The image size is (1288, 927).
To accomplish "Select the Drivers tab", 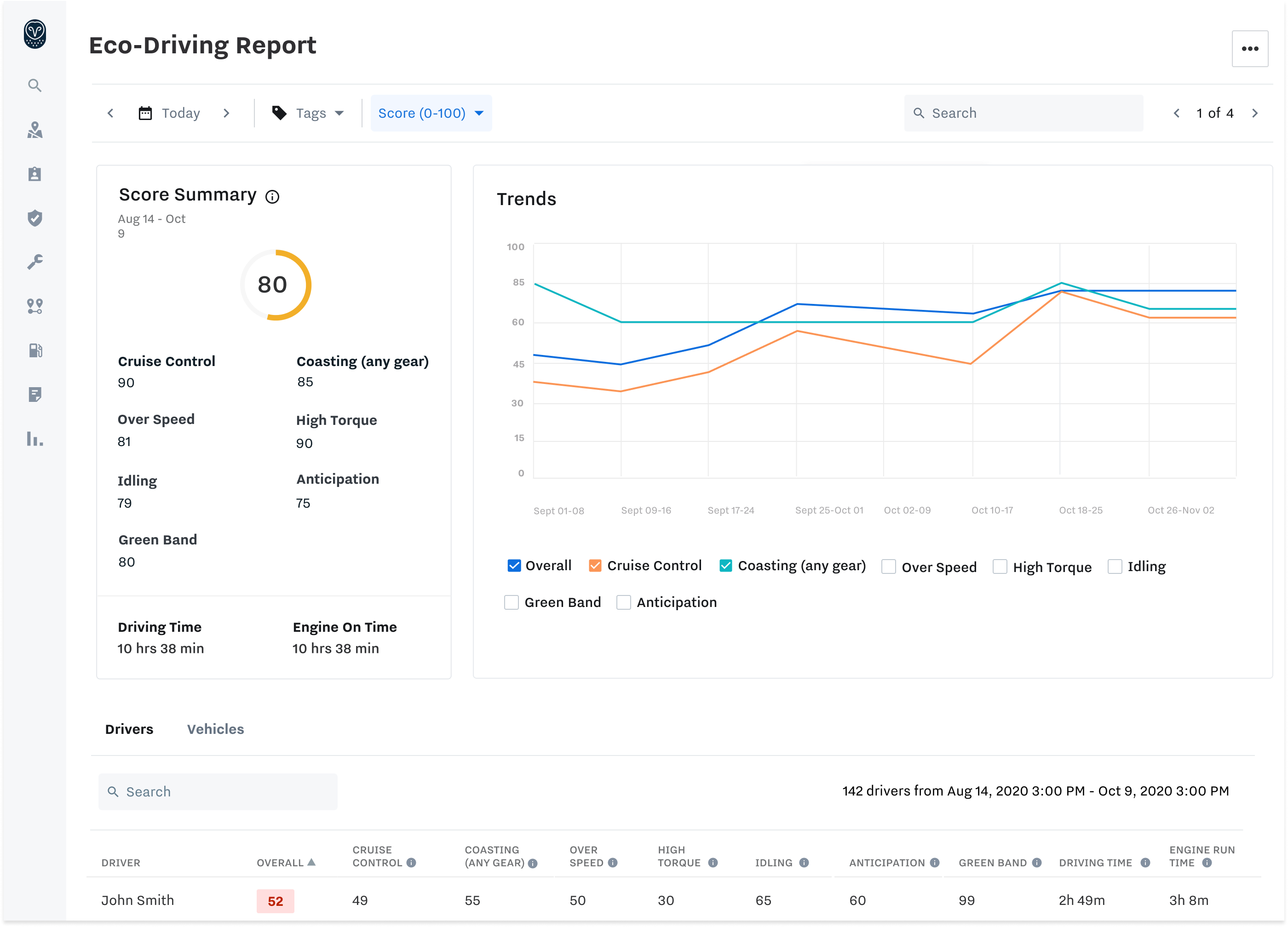I will pyautogui.click(x=129, y=729).
